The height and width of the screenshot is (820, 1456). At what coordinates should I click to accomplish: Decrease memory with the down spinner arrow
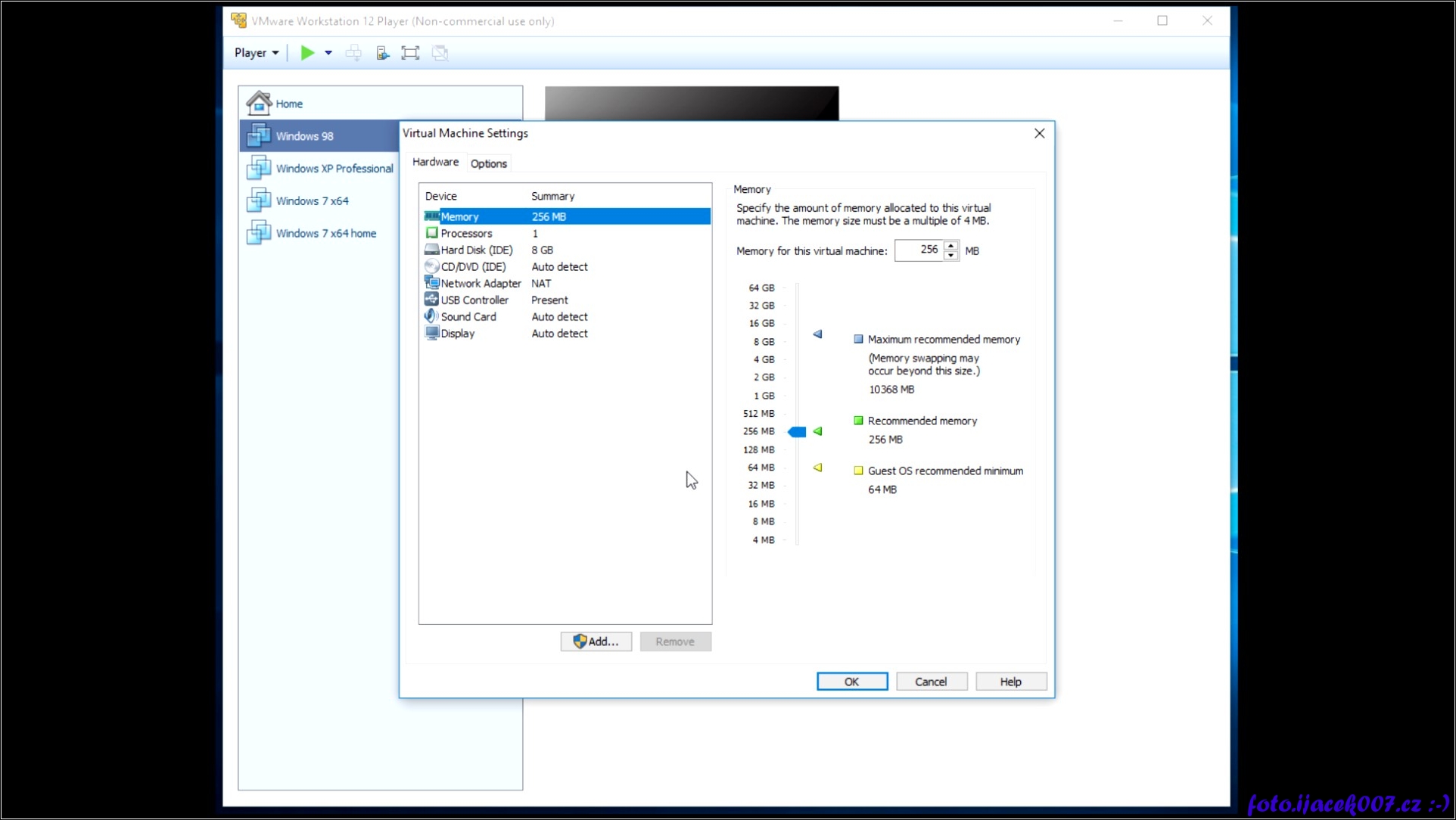tap(951, 256)
